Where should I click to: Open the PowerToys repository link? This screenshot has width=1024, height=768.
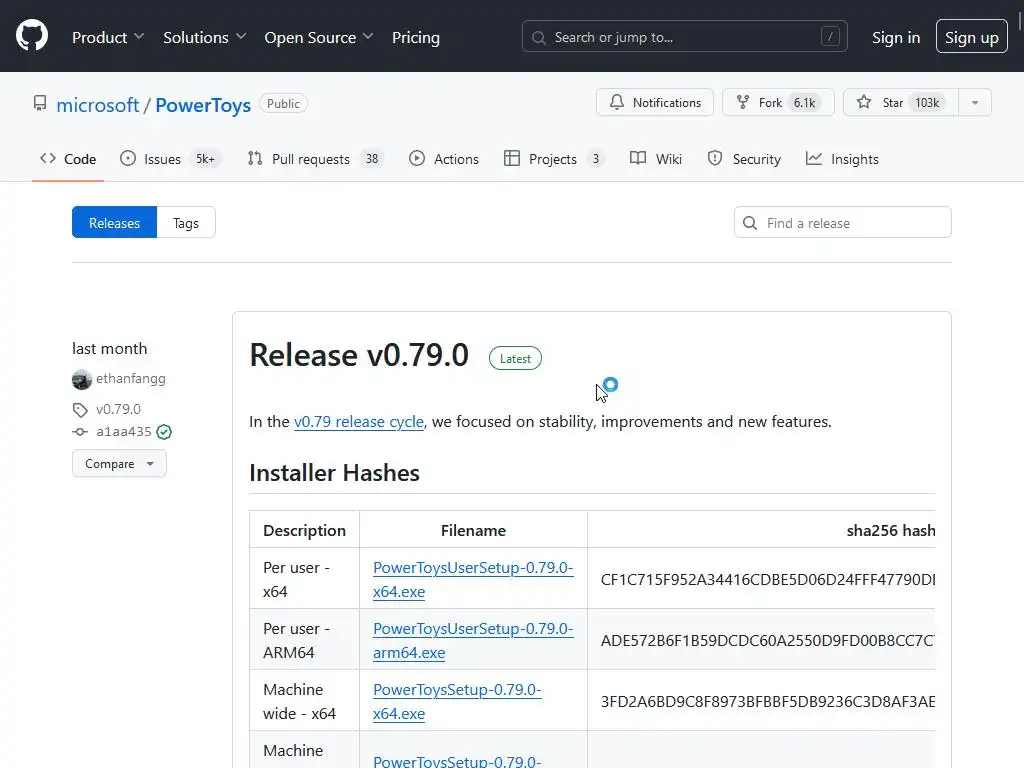tap(202, 104)
